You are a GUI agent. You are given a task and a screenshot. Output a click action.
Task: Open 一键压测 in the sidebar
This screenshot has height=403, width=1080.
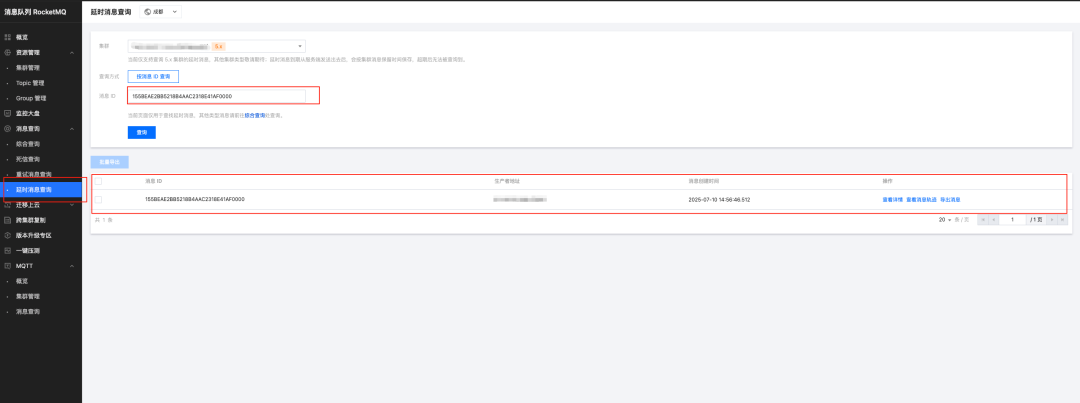(28, 251)
